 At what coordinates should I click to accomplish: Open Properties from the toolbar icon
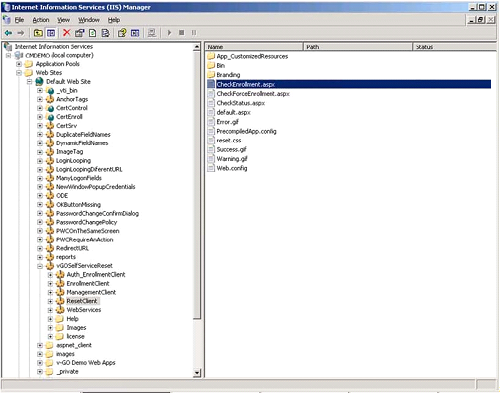click(79, 33)
